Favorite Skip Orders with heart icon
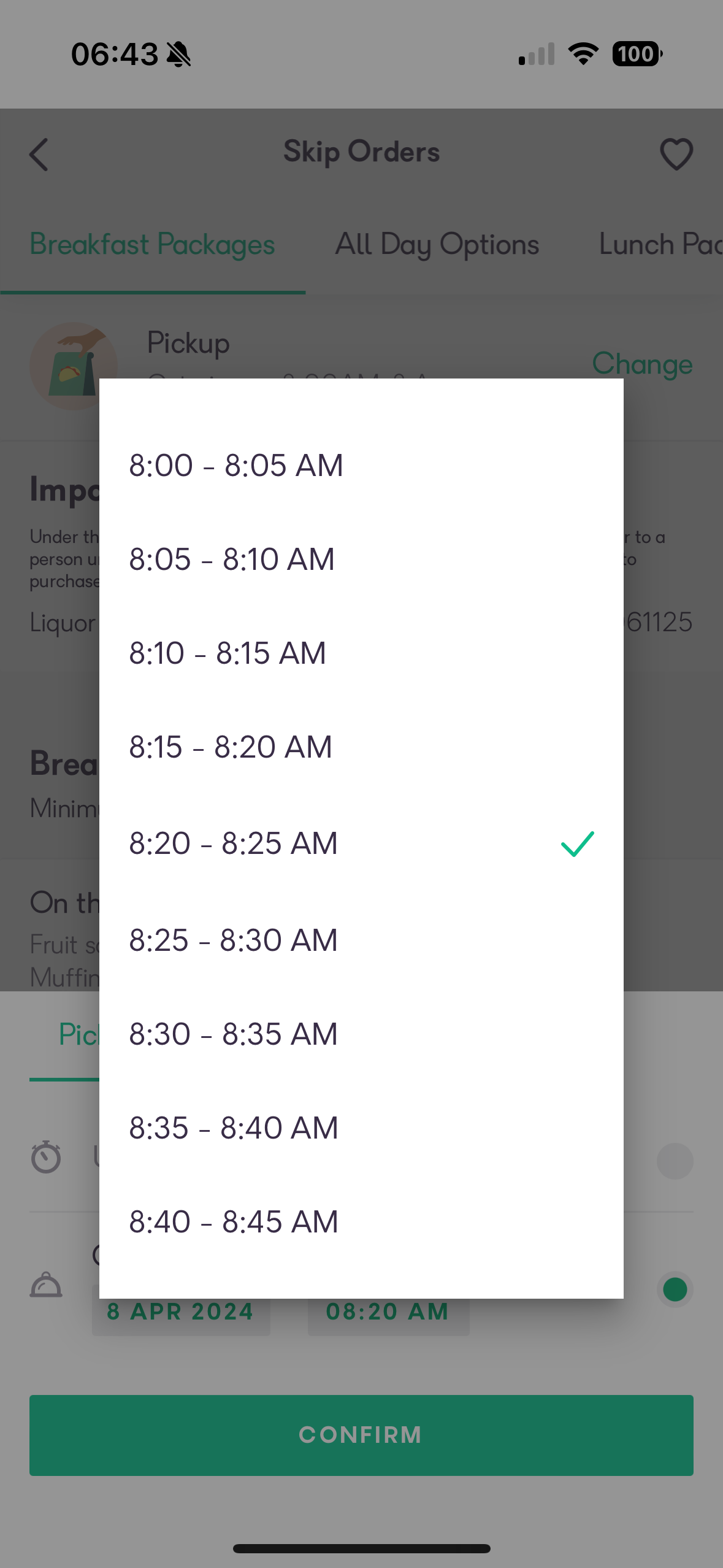723x1568 pixels. pyautogui.click(x=676, y=154)
